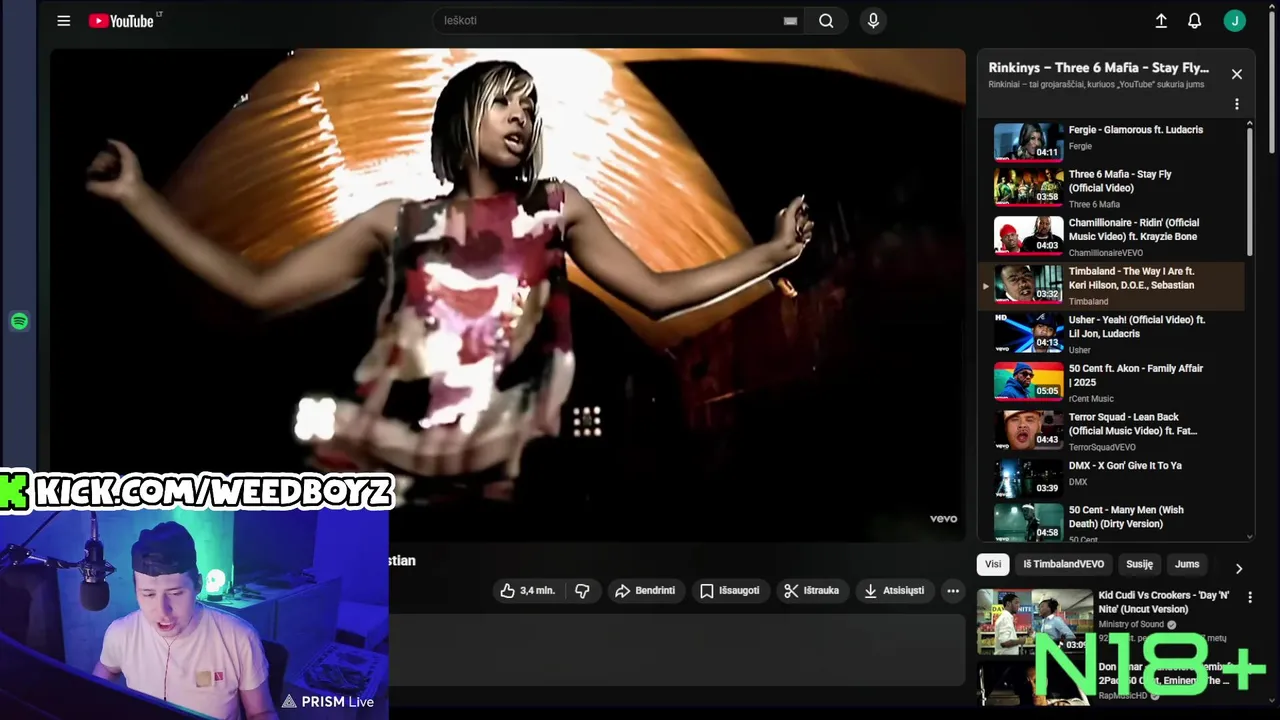The image size is (1280, 720).
Task: Click the TerrorSquadVEVO channel name
Action: (1102, 447)
